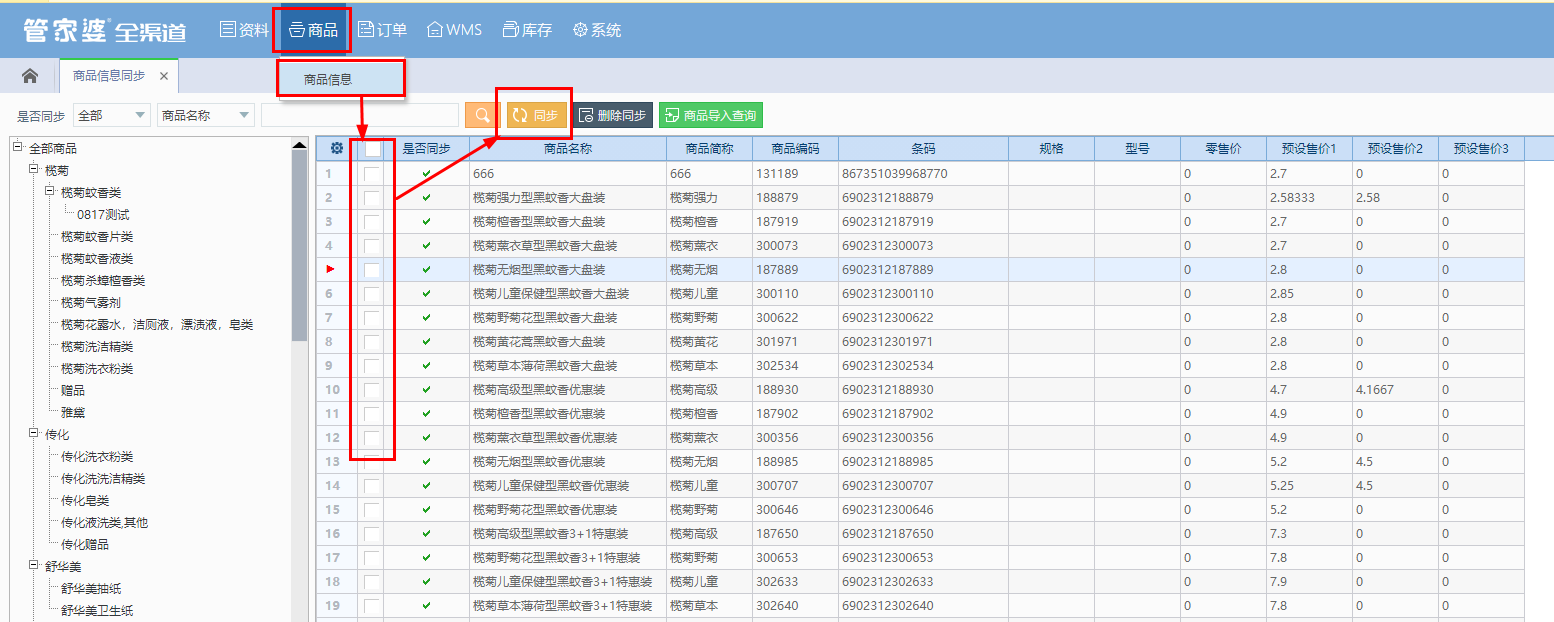Check the box for 榄菊儿童保健型黑蚊香大盘装
This screenshot has height=622, width=1554.
pos(372,294)
